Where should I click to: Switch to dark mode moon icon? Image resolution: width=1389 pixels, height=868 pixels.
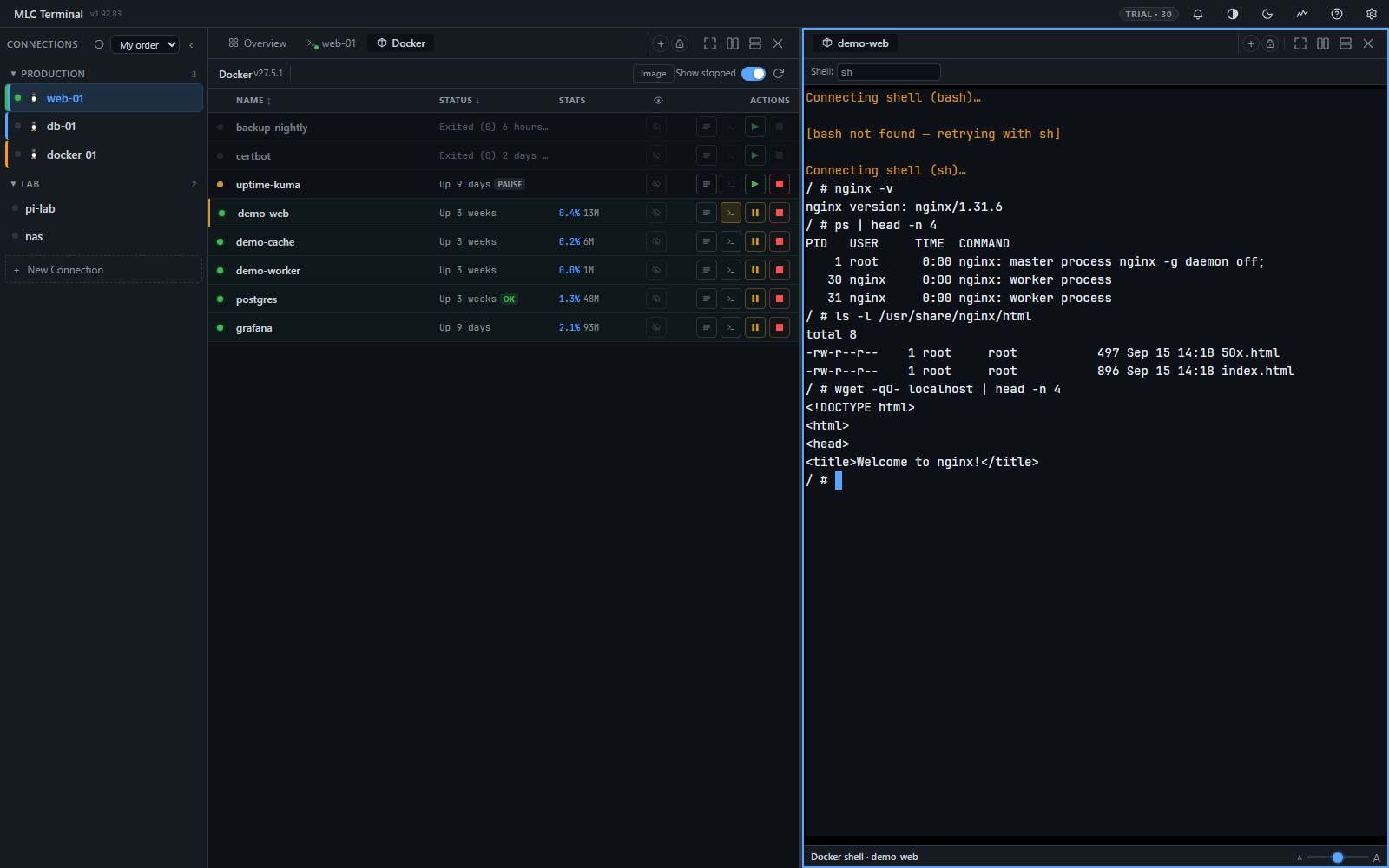(x=1267, y=14)
